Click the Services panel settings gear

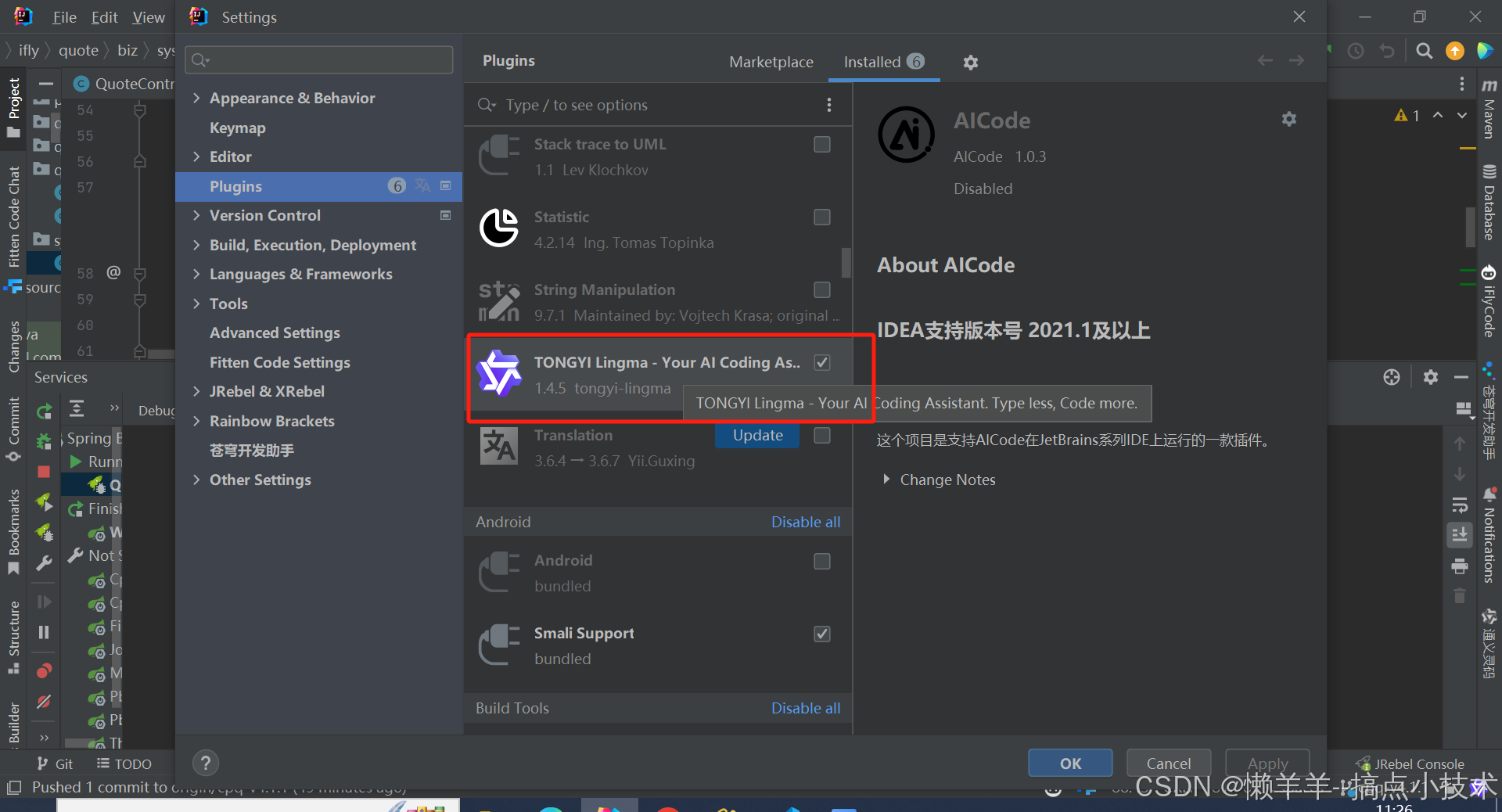(x=1431, y=377)
